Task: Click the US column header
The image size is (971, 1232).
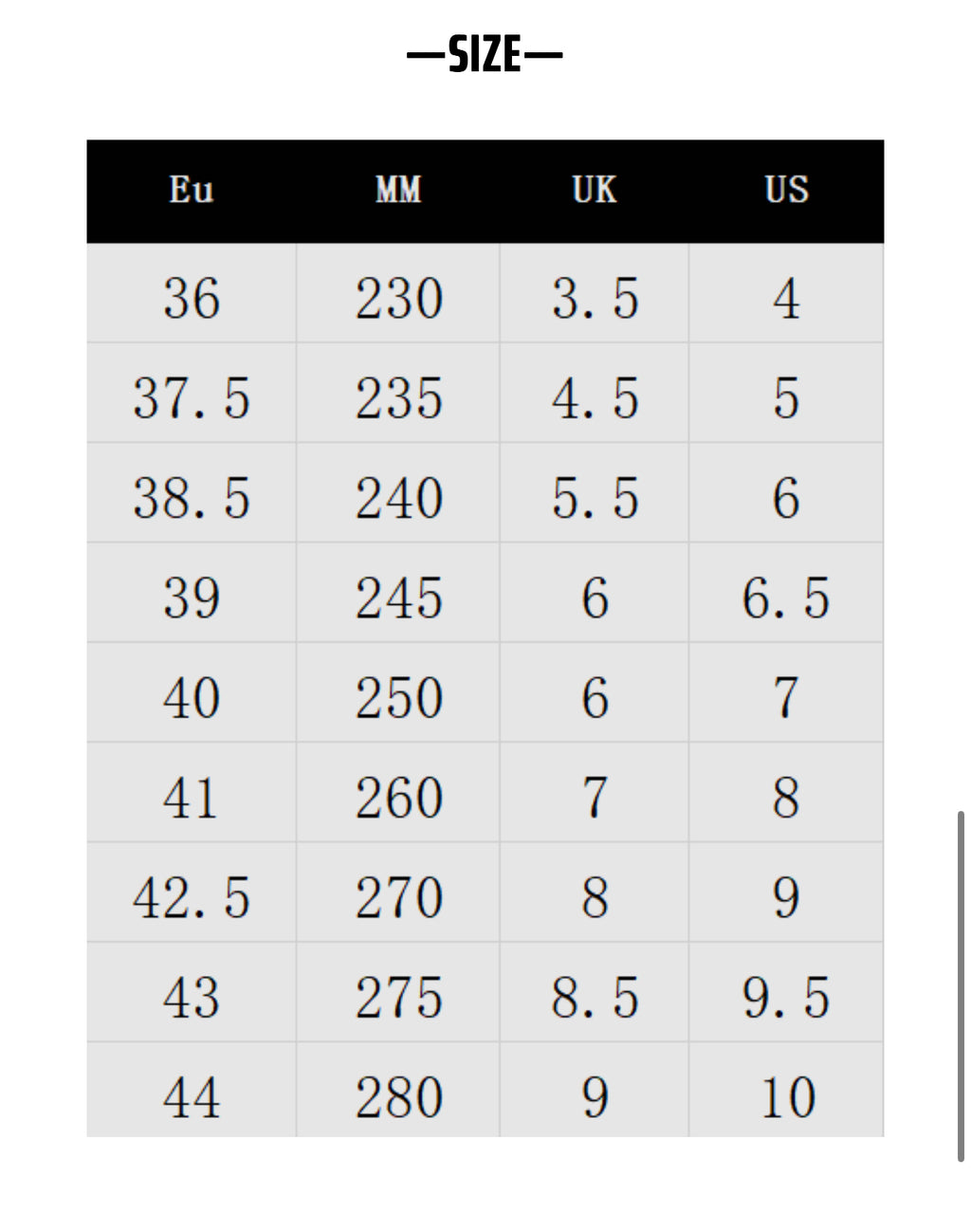Action: point(787,191)
